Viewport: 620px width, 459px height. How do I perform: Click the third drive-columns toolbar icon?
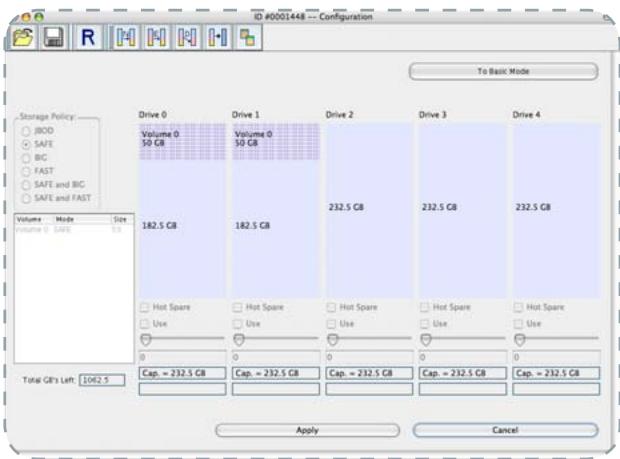(x=187, y=38)
